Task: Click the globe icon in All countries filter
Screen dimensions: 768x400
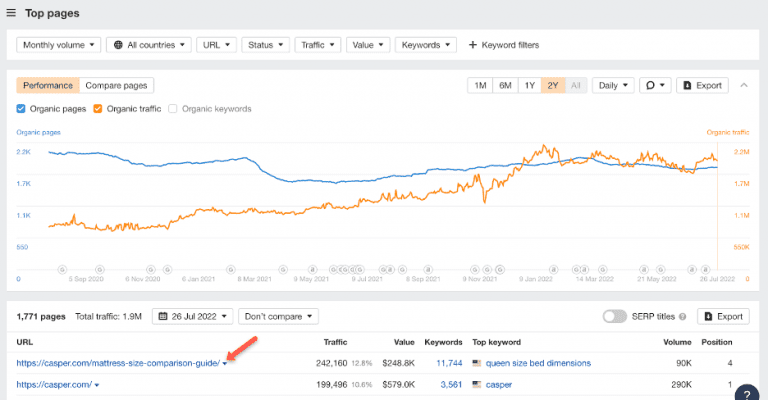Action: coord(118,45)
